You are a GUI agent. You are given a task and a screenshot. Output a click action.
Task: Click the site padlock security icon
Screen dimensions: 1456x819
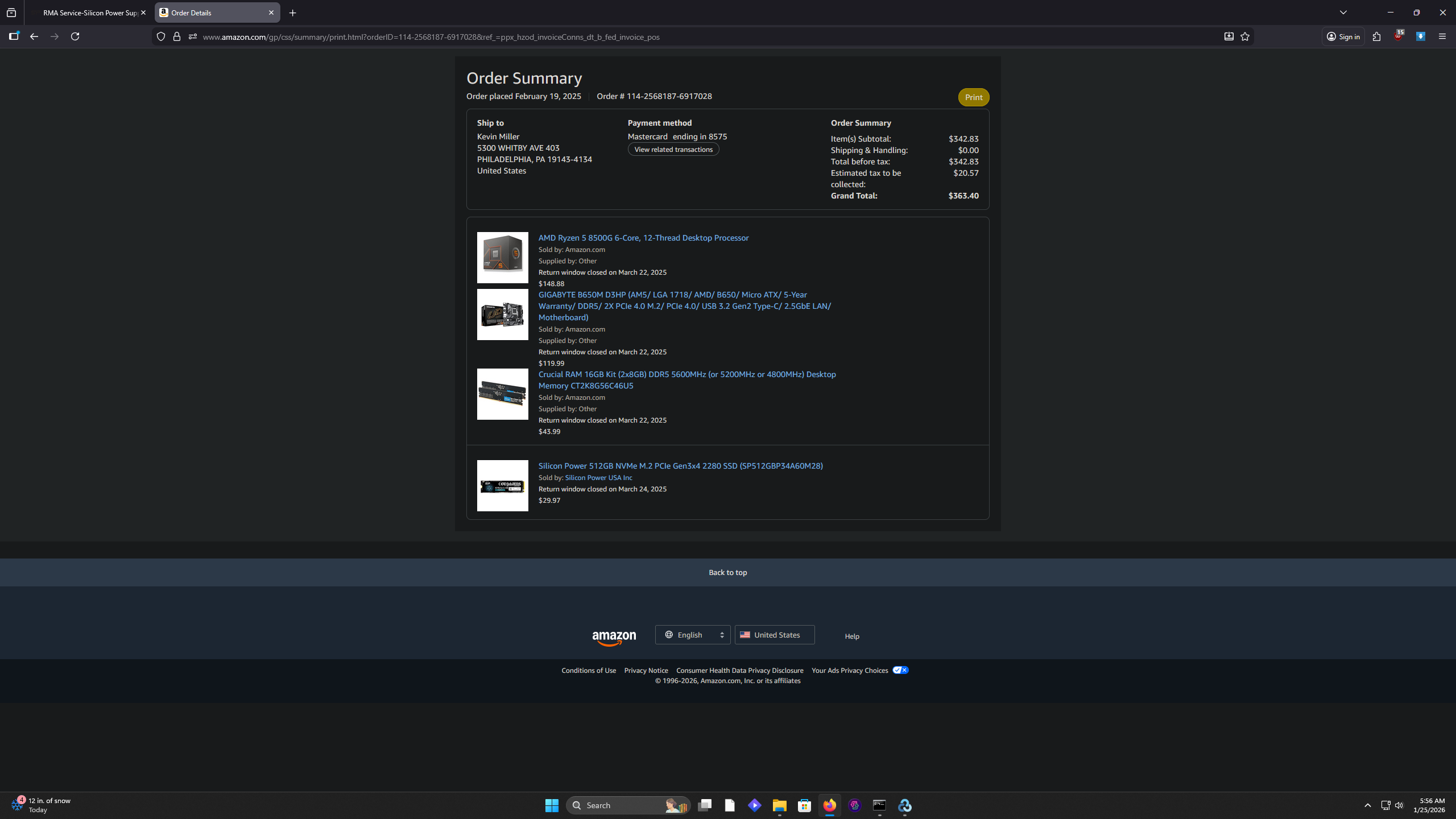click(177, 36)
